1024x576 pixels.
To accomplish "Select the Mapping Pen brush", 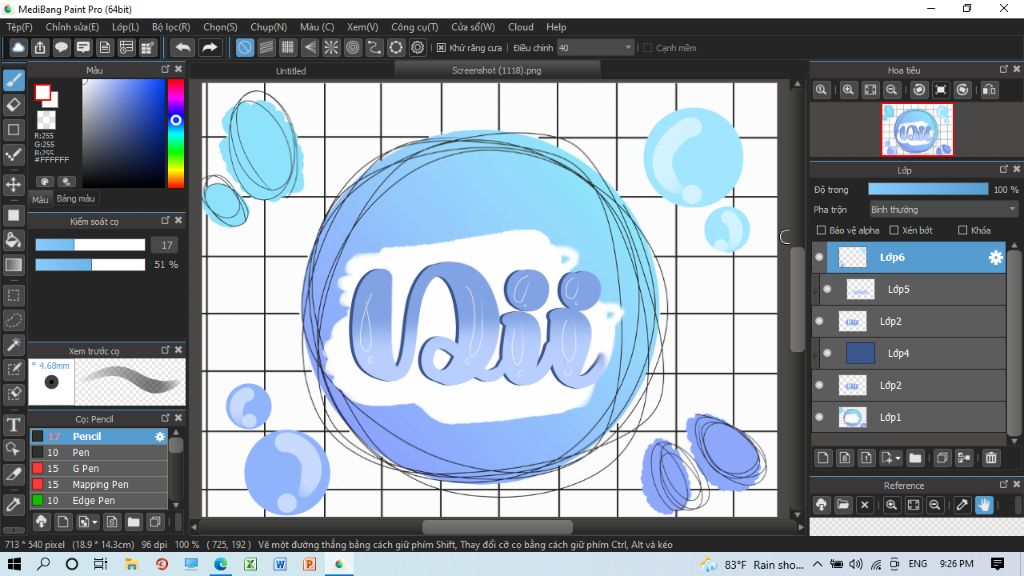I will (x=99, y=485).
